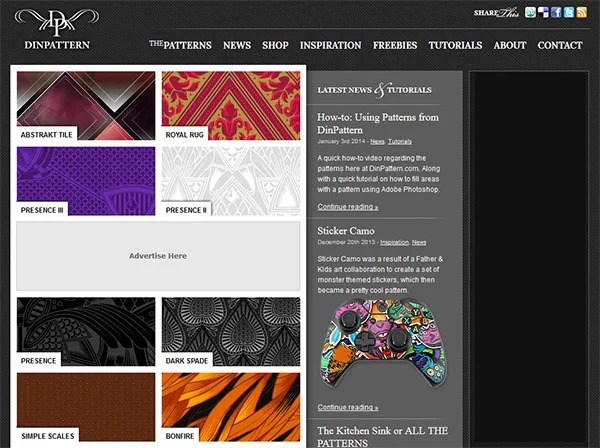Viewport: 600px width, 448px height.
Task: Go to Freebies
Action: click(395, 45)
